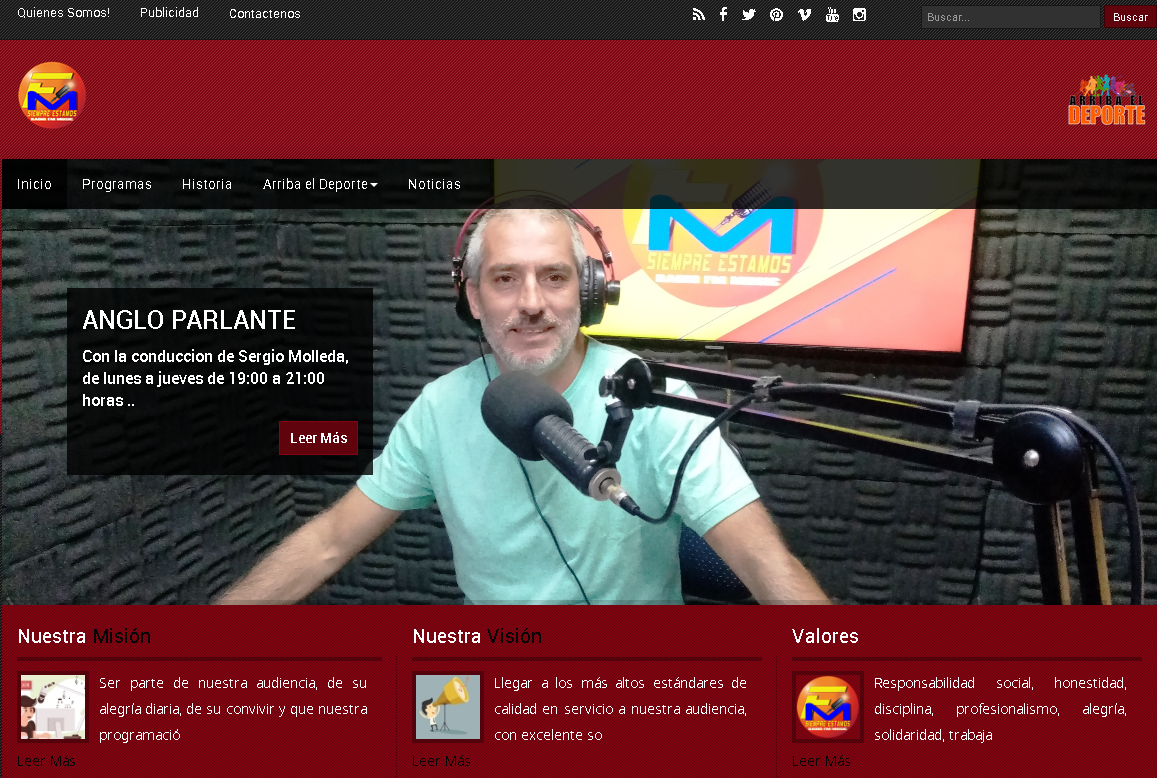The width and height of the screenshot is (1157, 778).
Task: Click the FM Siempre Estamos header logo
Action: tap(52, 96)
